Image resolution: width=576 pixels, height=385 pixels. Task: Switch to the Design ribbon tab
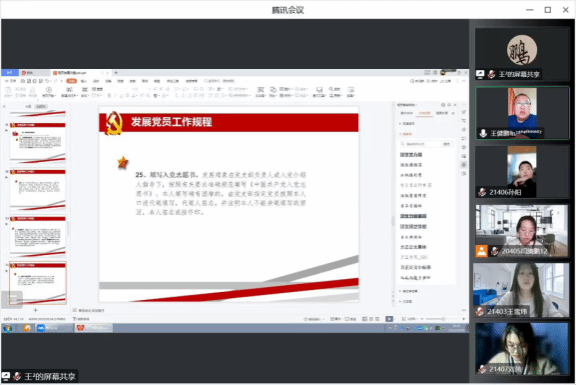(x=96, y=81)
